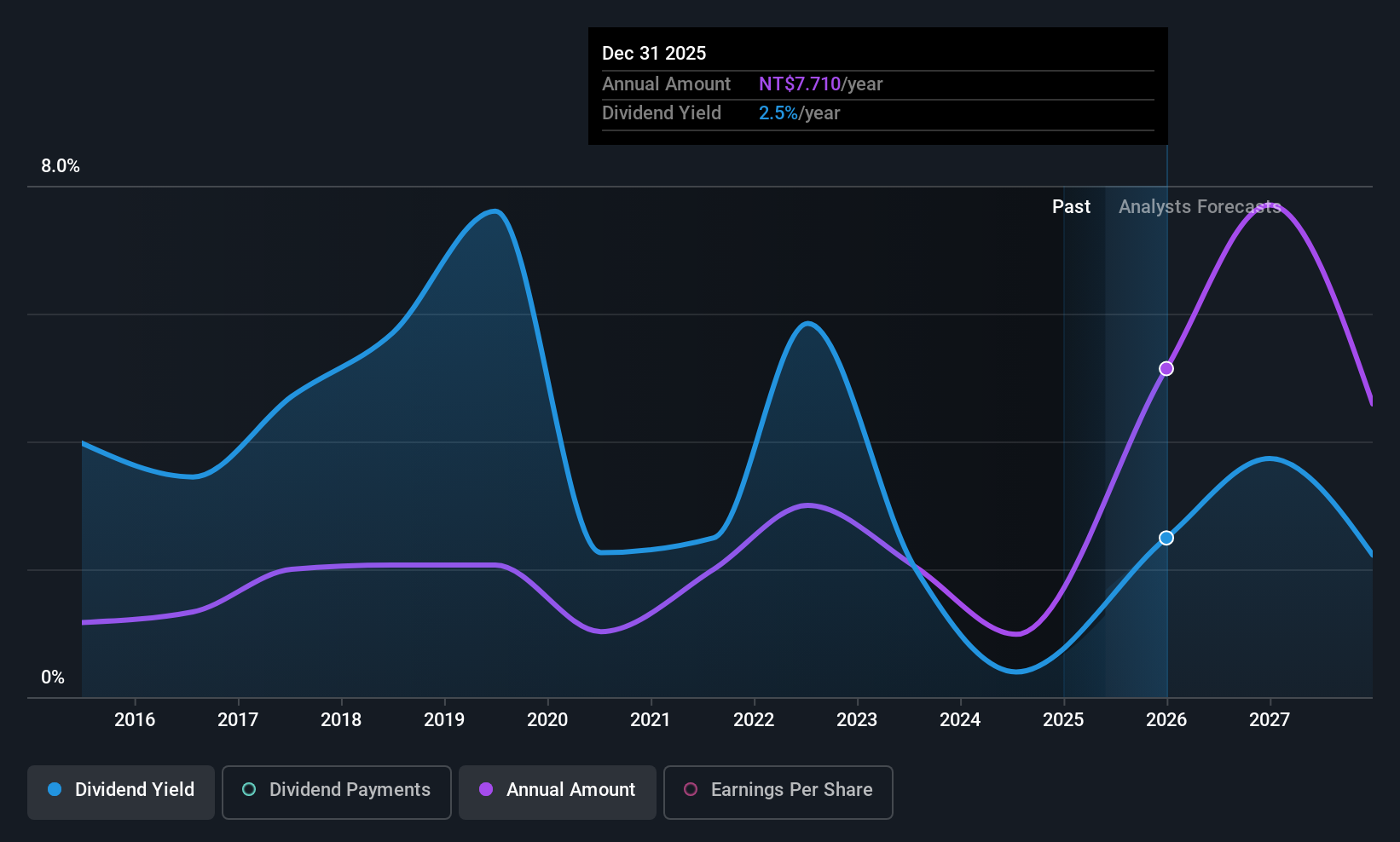Click the 2017 x-axis label
The image size is (1400, 842).
click(x=238, y=719)
